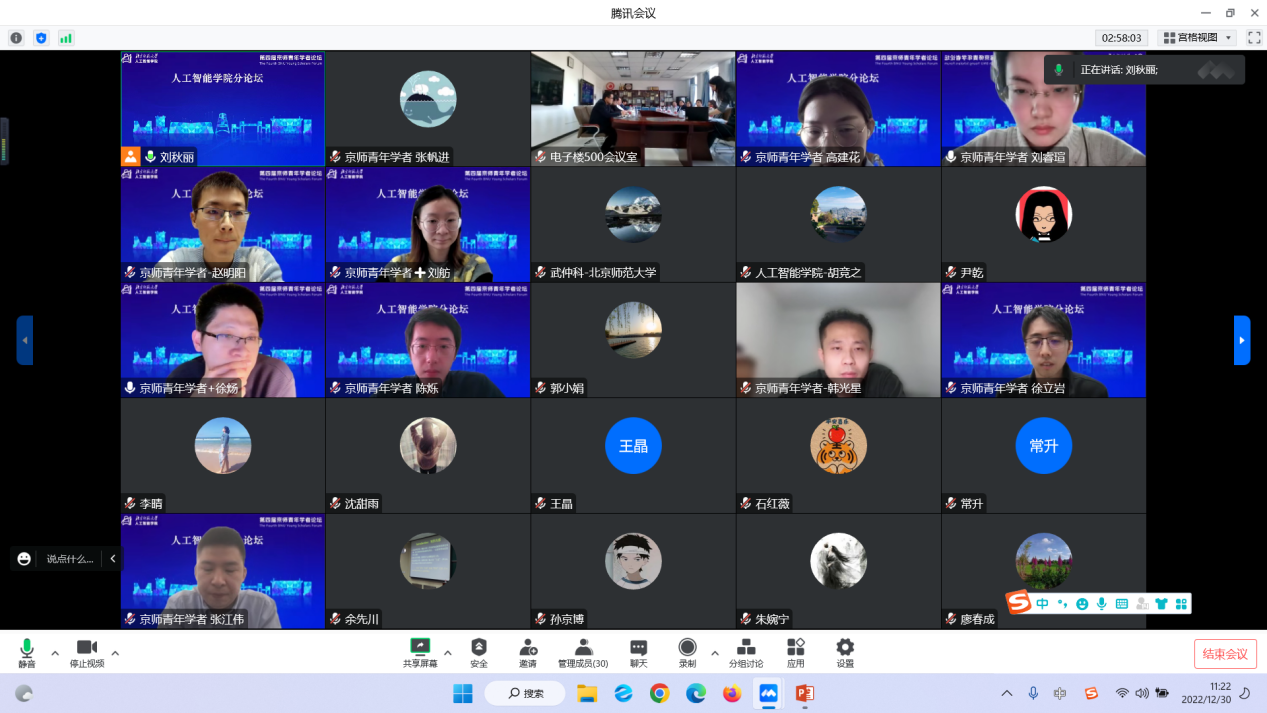Expand audio options arrow beside 静音
Viewport: 1267px width, 713px height.
click(55, 653)
